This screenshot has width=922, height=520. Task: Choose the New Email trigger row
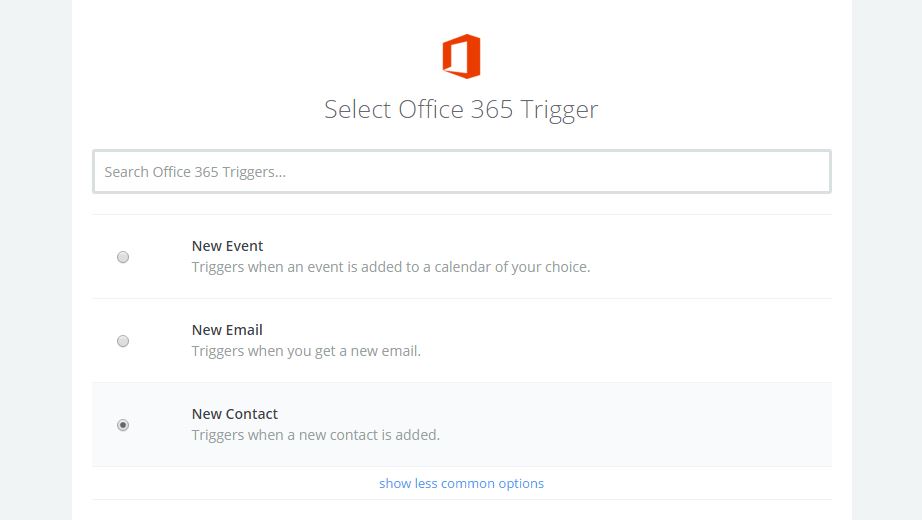point(650,341)
